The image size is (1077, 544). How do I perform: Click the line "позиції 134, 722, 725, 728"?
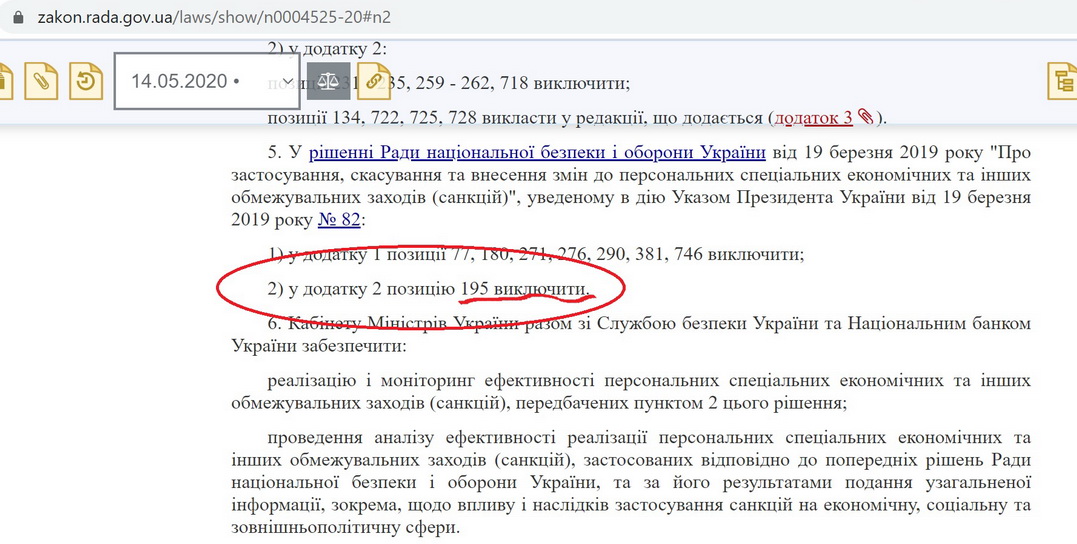[577, 118]
